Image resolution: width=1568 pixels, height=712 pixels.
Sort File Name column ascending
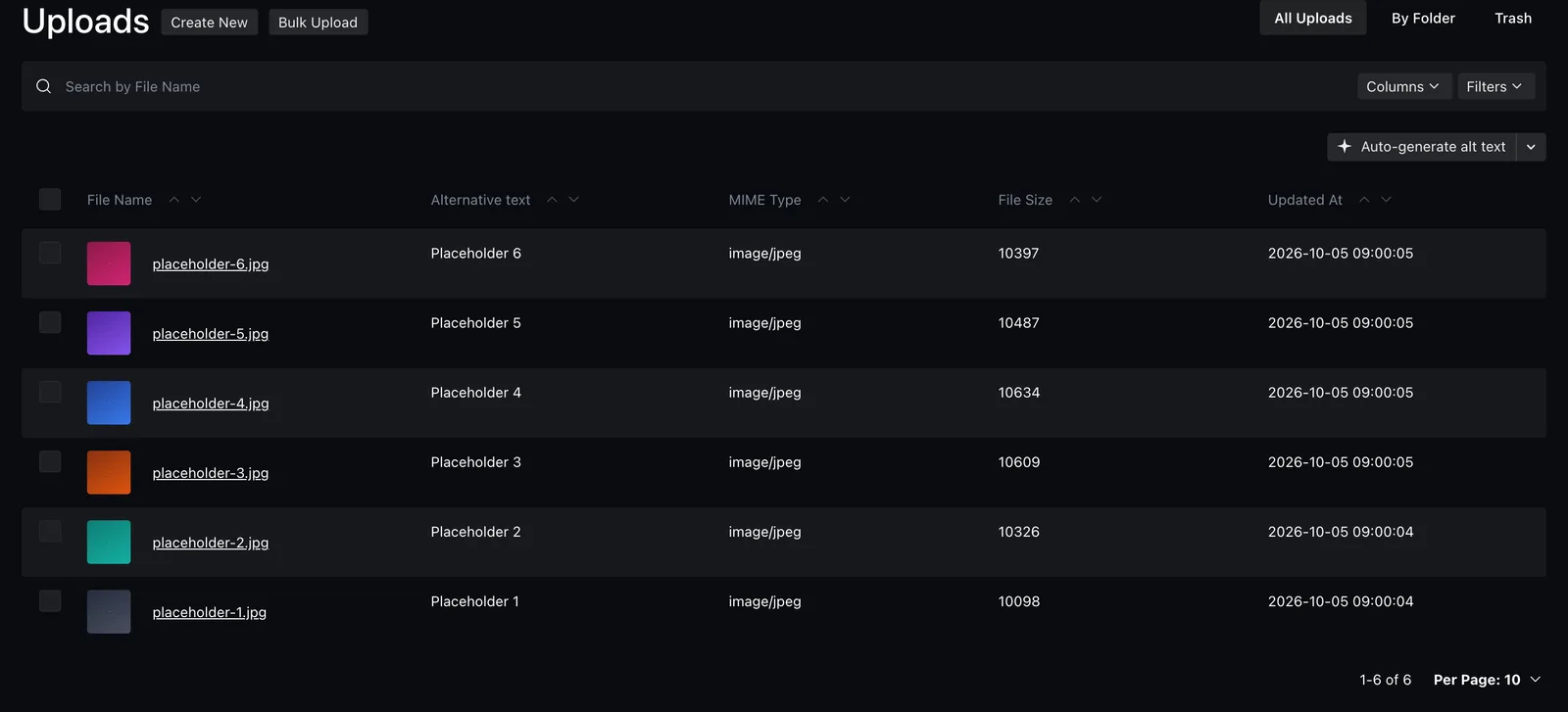click(173, 200)
